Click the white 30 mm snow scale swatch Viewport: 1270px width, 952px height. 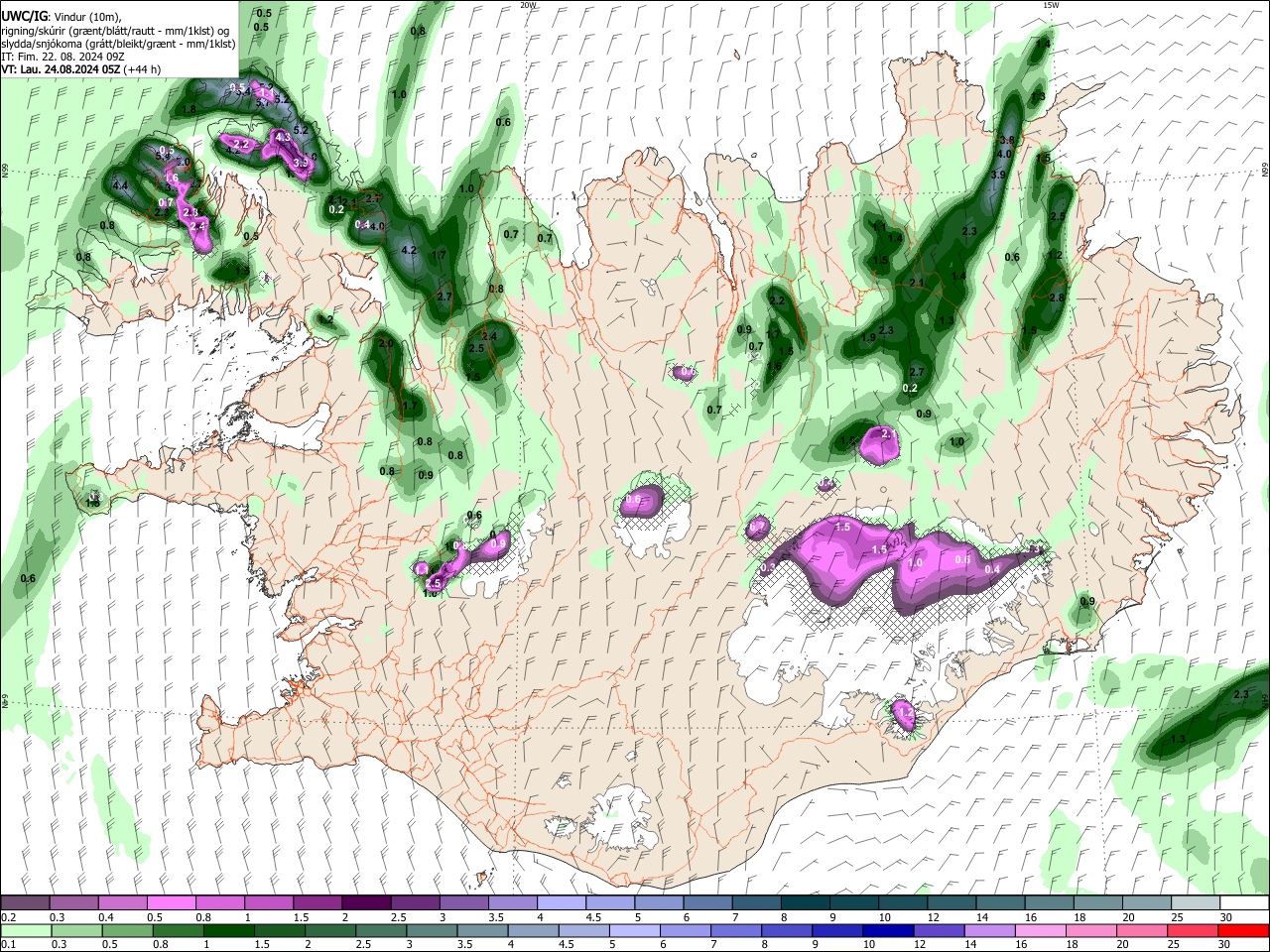(1244, 903)
